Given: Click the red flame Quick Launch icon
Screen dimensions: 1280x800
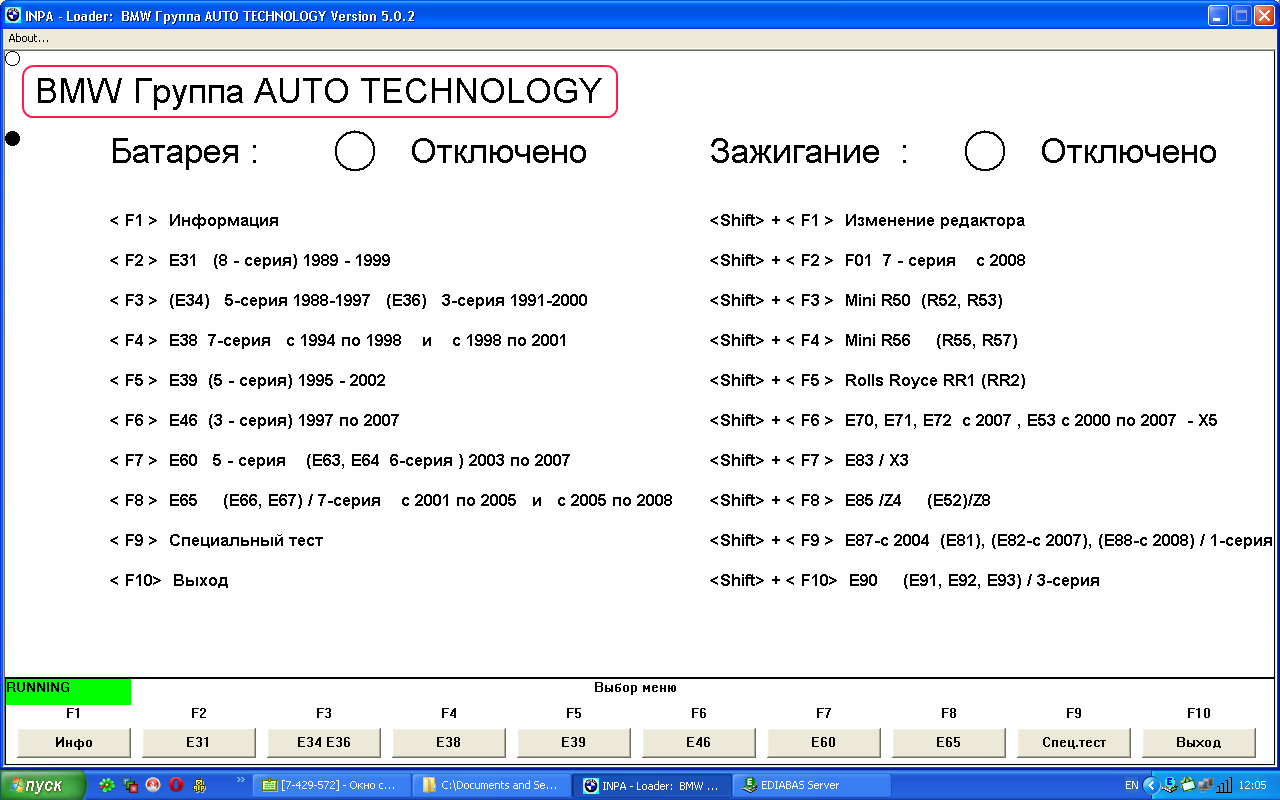Looking at the screenshot, I should tap(153, 785).
